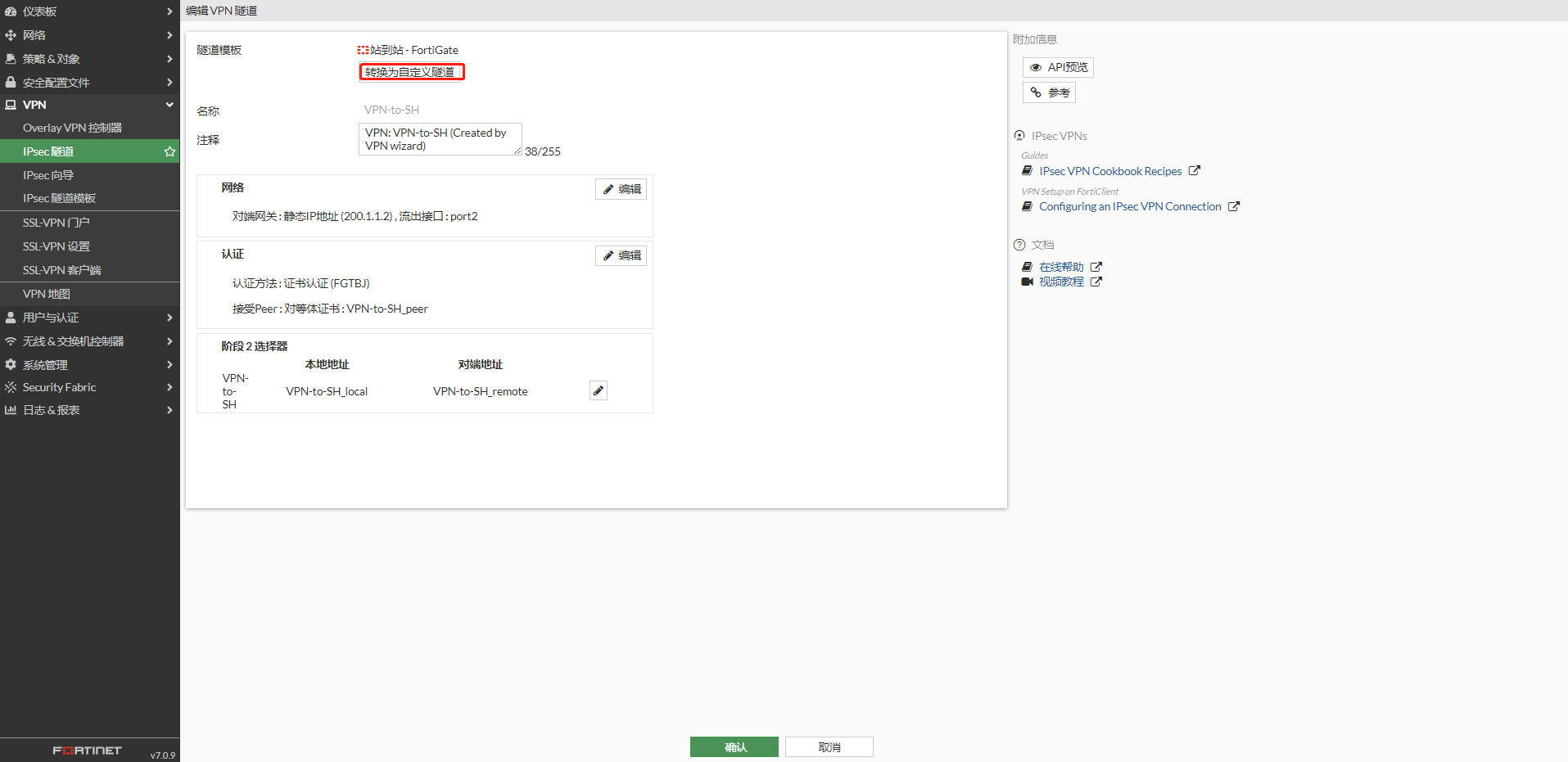The width and height of the screenshot is (1568, 762).
Task: Click 转换为自定义隧道 button
Action: (x=411, y=72)
